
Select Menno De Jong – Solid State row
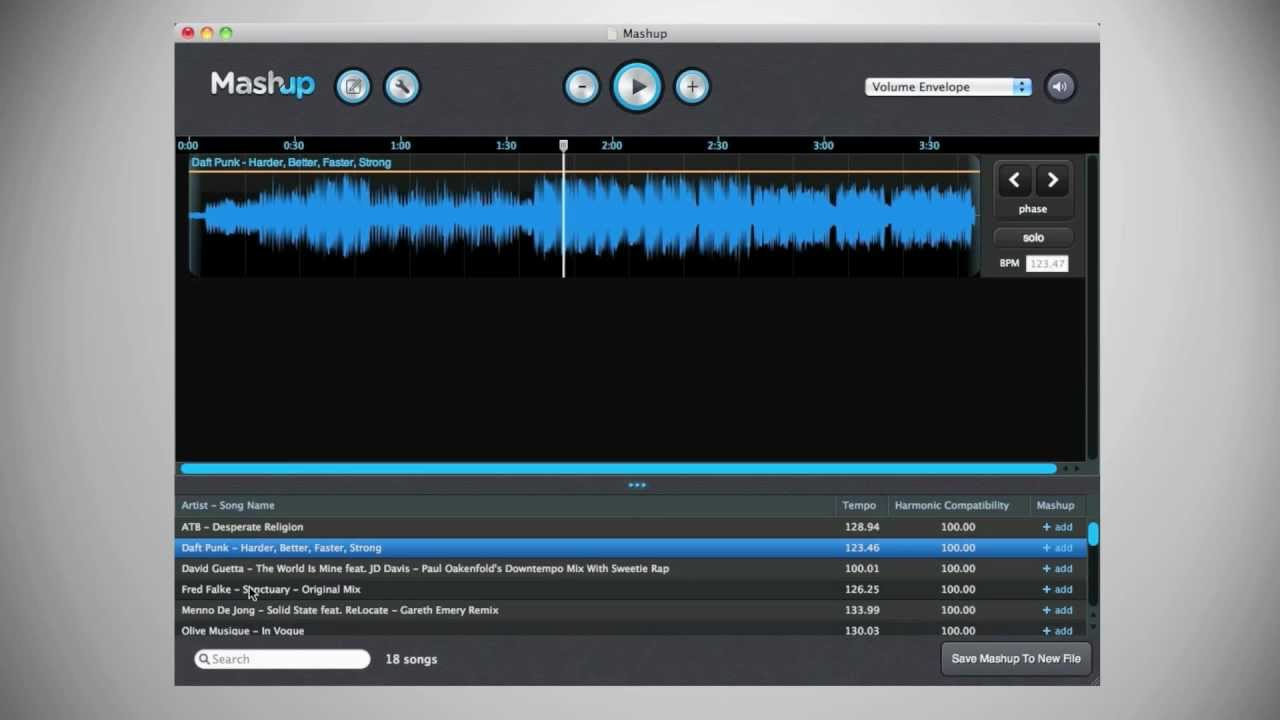point(630,610)
